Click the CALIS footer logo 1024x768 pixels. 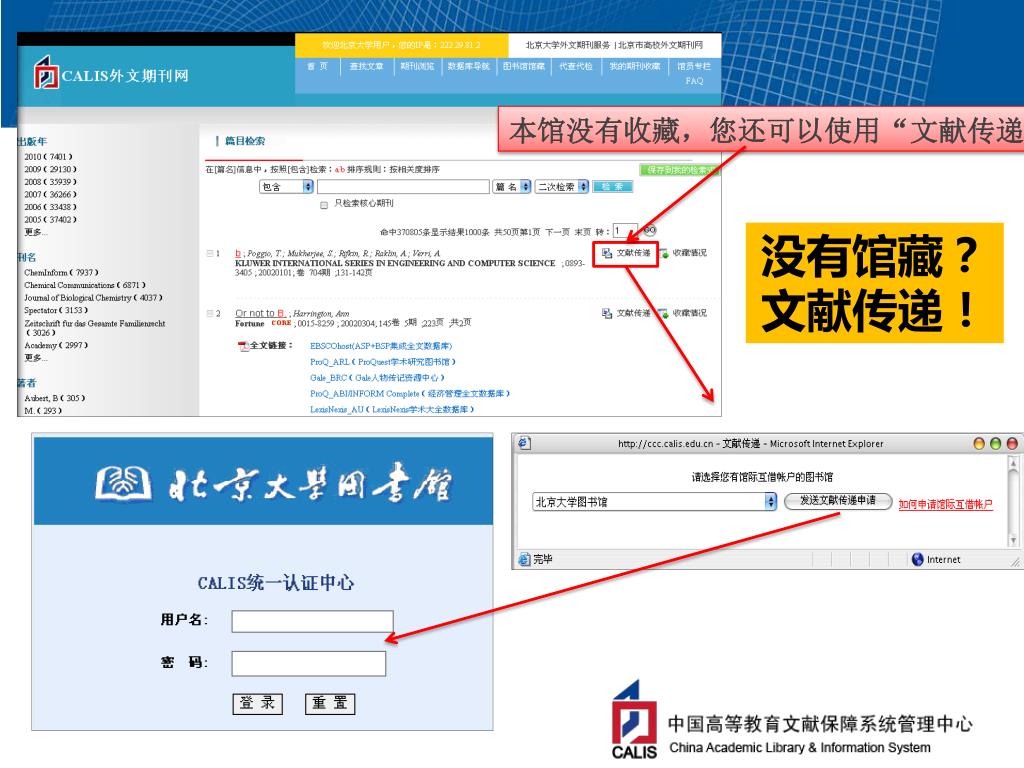click(x=634, y=720)
